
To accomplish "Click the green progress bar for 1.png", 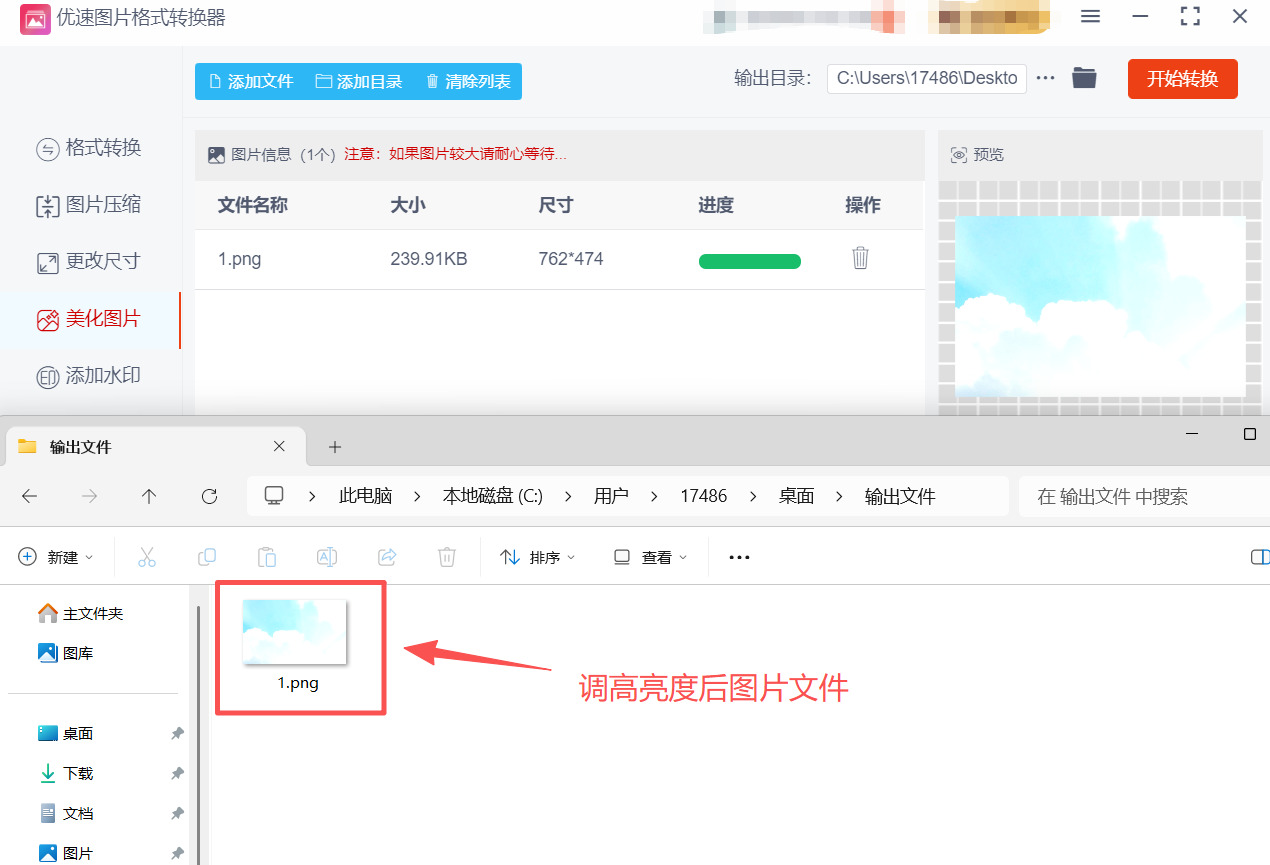I will coord(749,261).
